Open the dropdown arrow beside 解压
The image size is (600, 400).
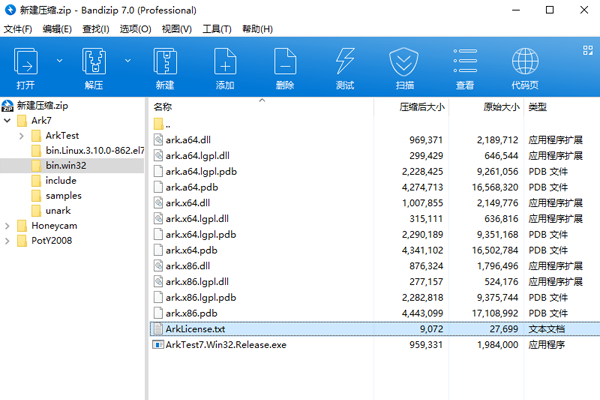(x=126, y=61)
